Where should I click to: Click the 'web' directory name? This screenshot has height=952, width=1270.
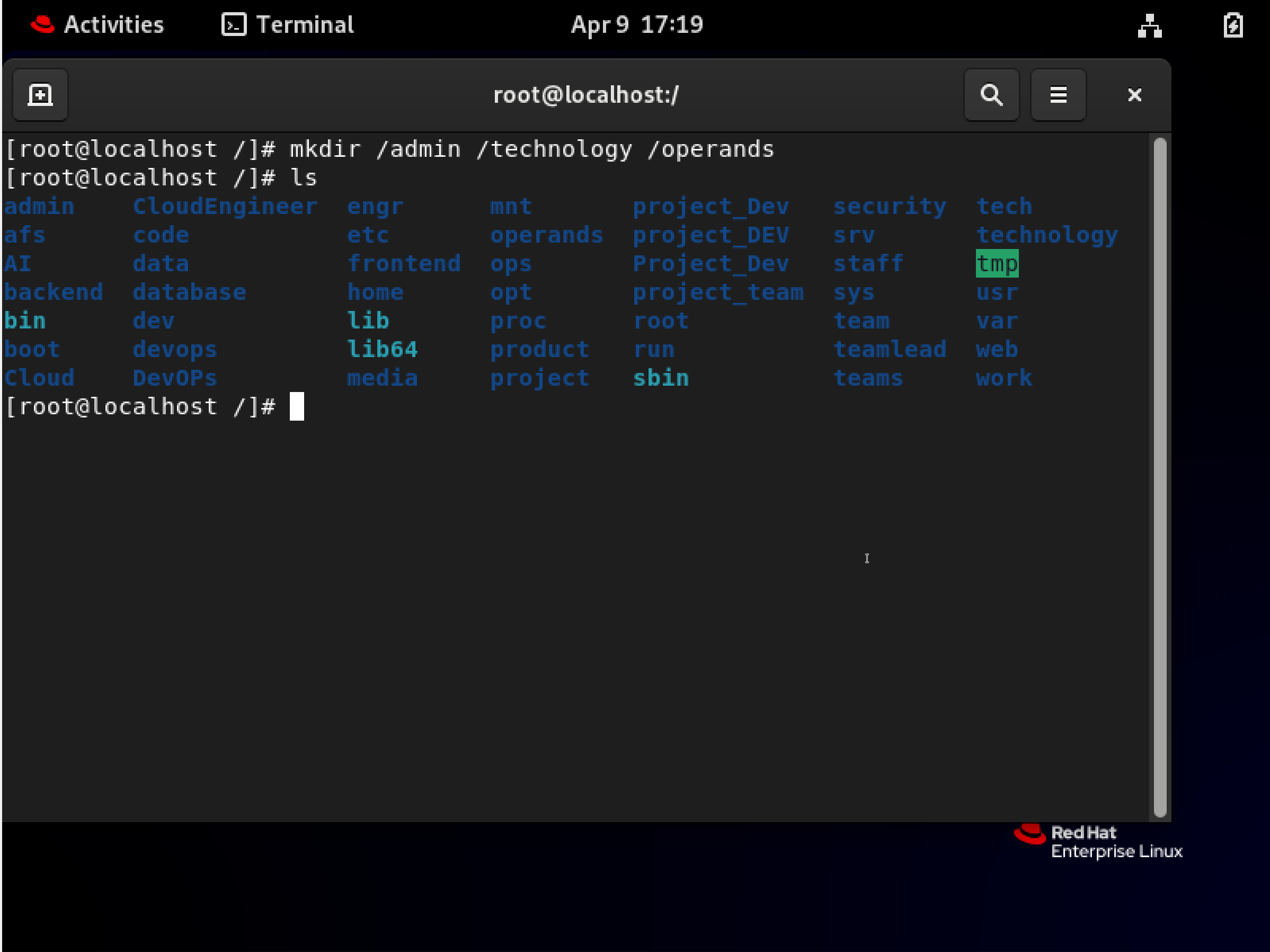997,350
